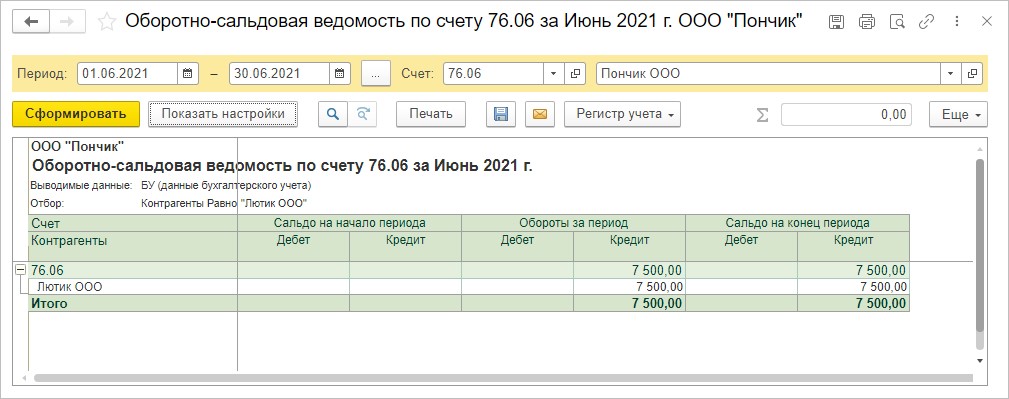Open the organization Пончик ООО dropdown

[950, 73]
